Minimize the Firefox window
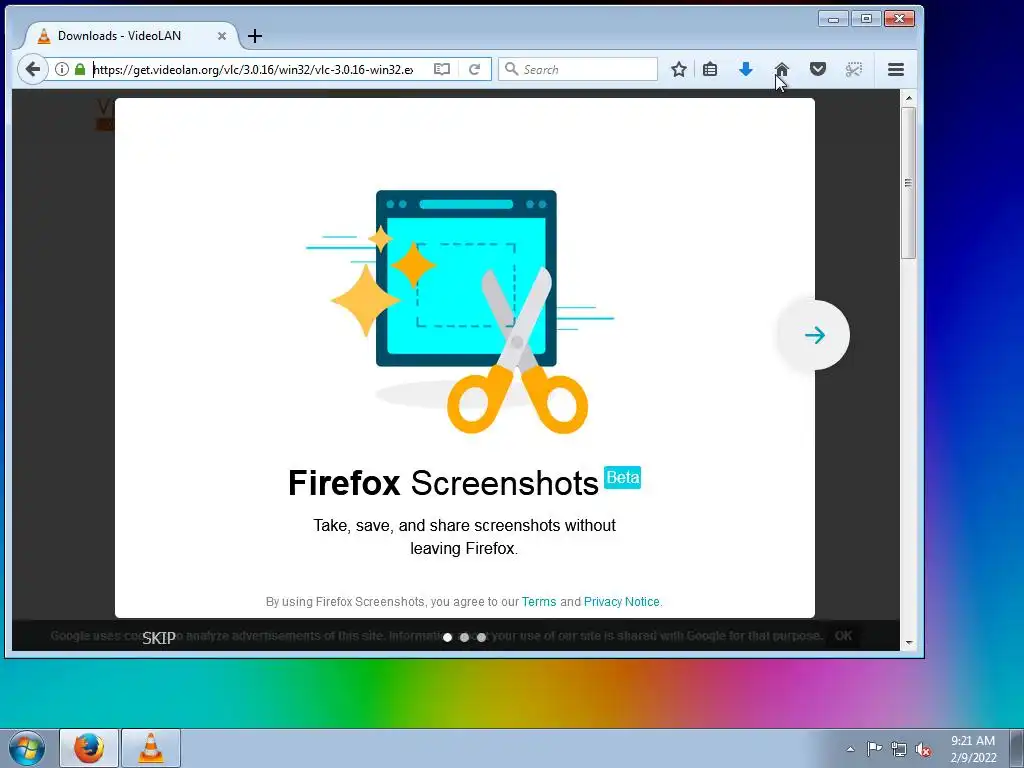This screenshot has width=1024, height=768. tap(833, 19)
